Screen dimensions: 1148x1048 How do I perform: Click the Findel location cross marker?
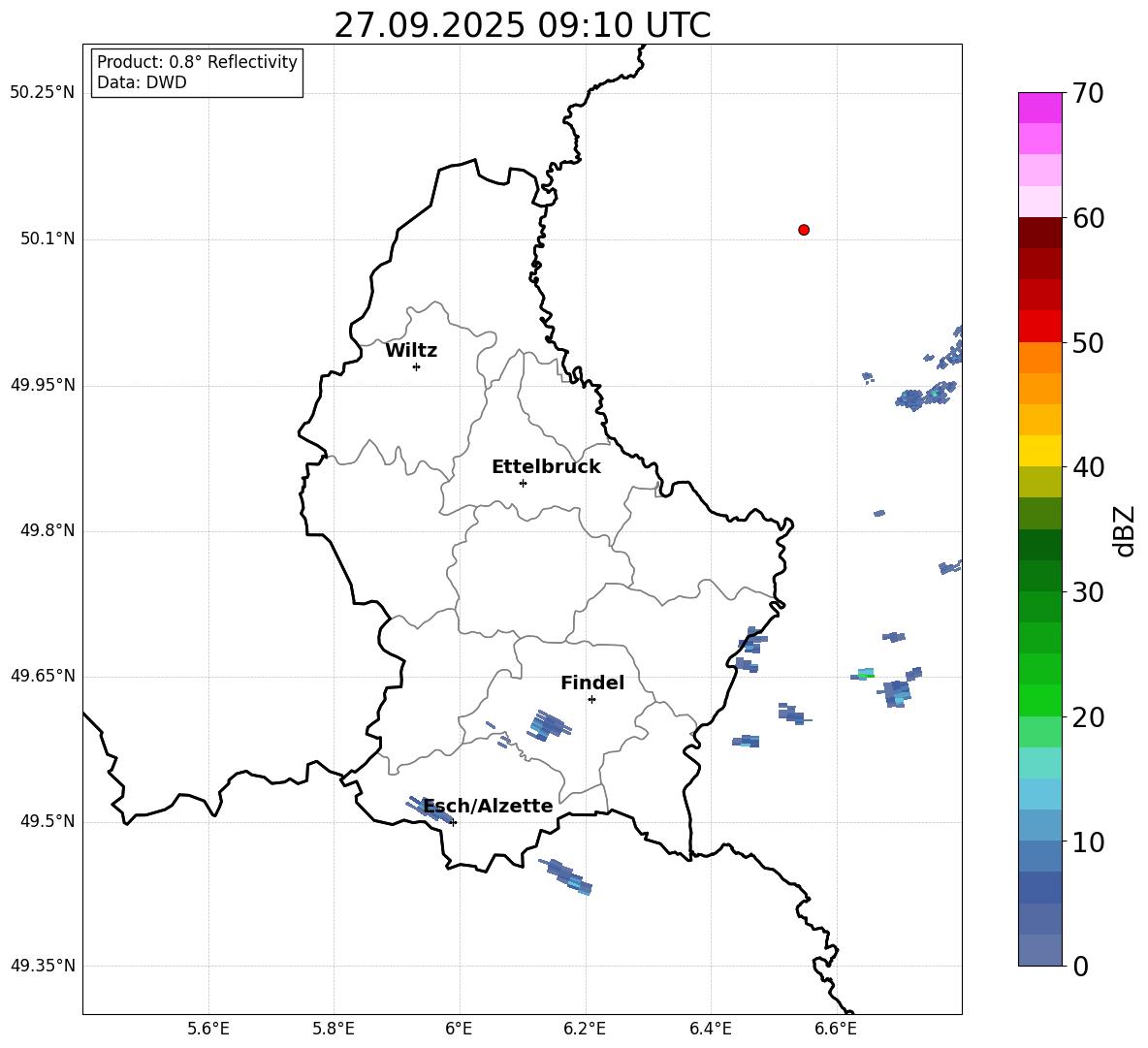click(x=591, y=699)
